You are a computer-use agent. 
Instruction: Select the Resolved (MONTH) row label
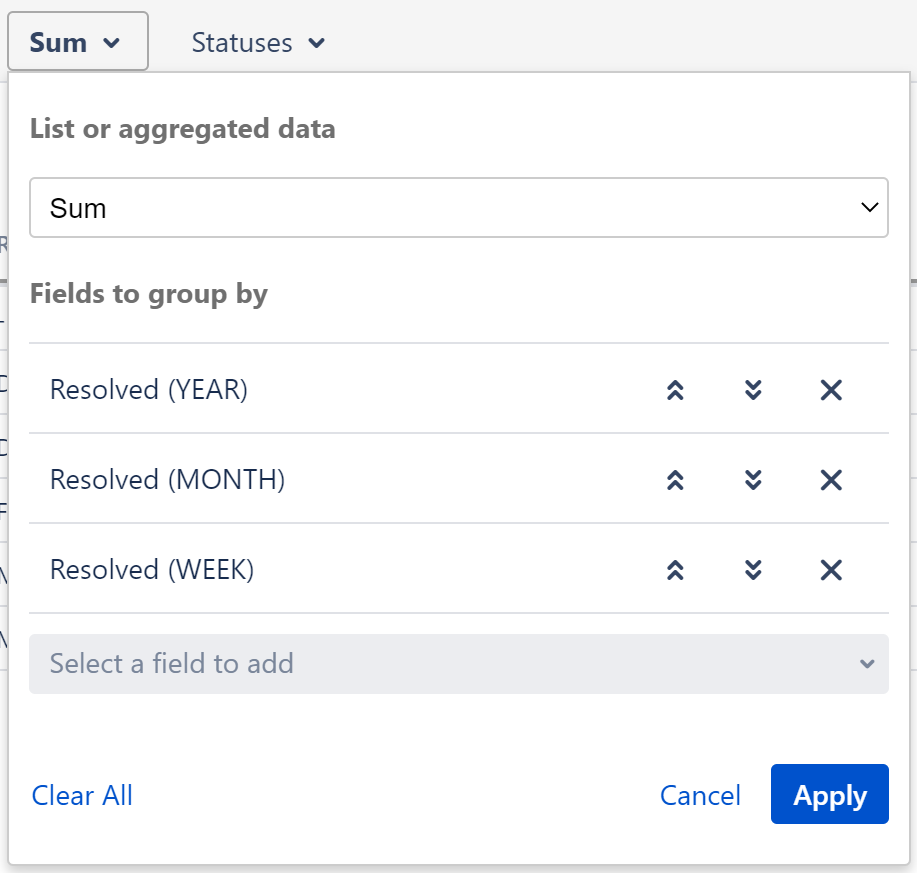click(167, 480)
